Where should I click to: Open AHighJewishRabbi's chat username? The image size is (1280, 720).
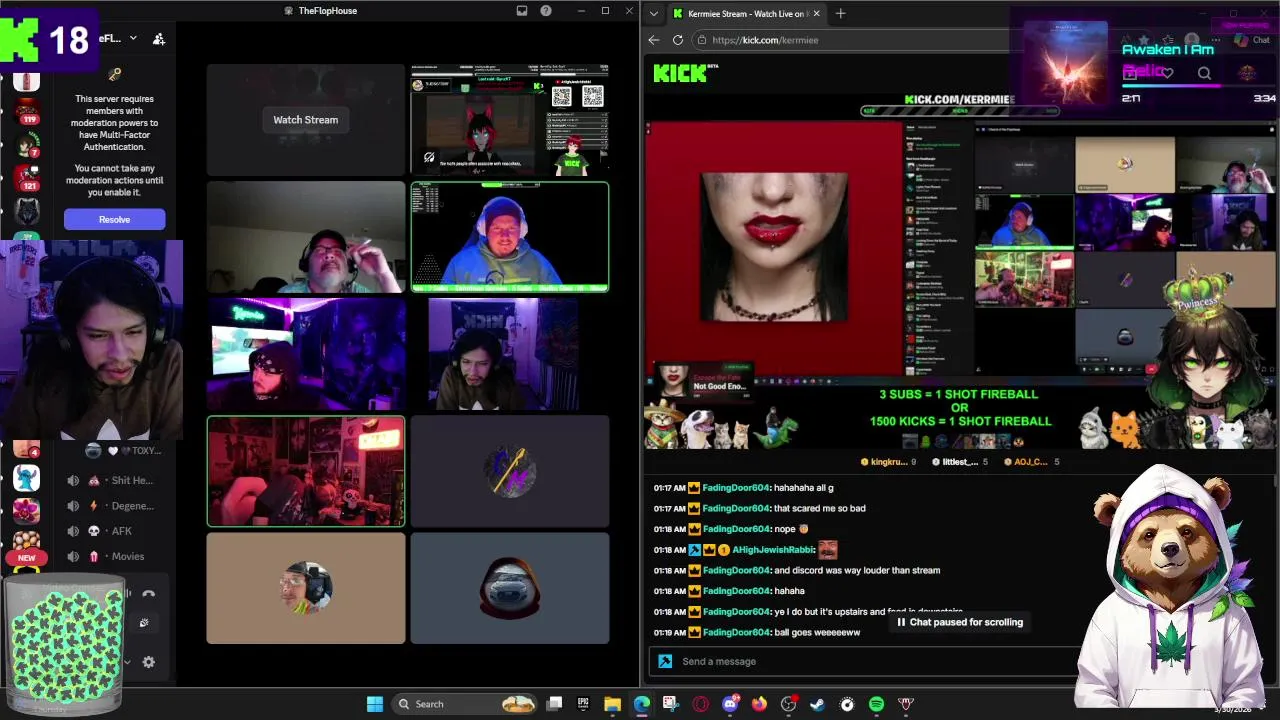coord(773,550)
